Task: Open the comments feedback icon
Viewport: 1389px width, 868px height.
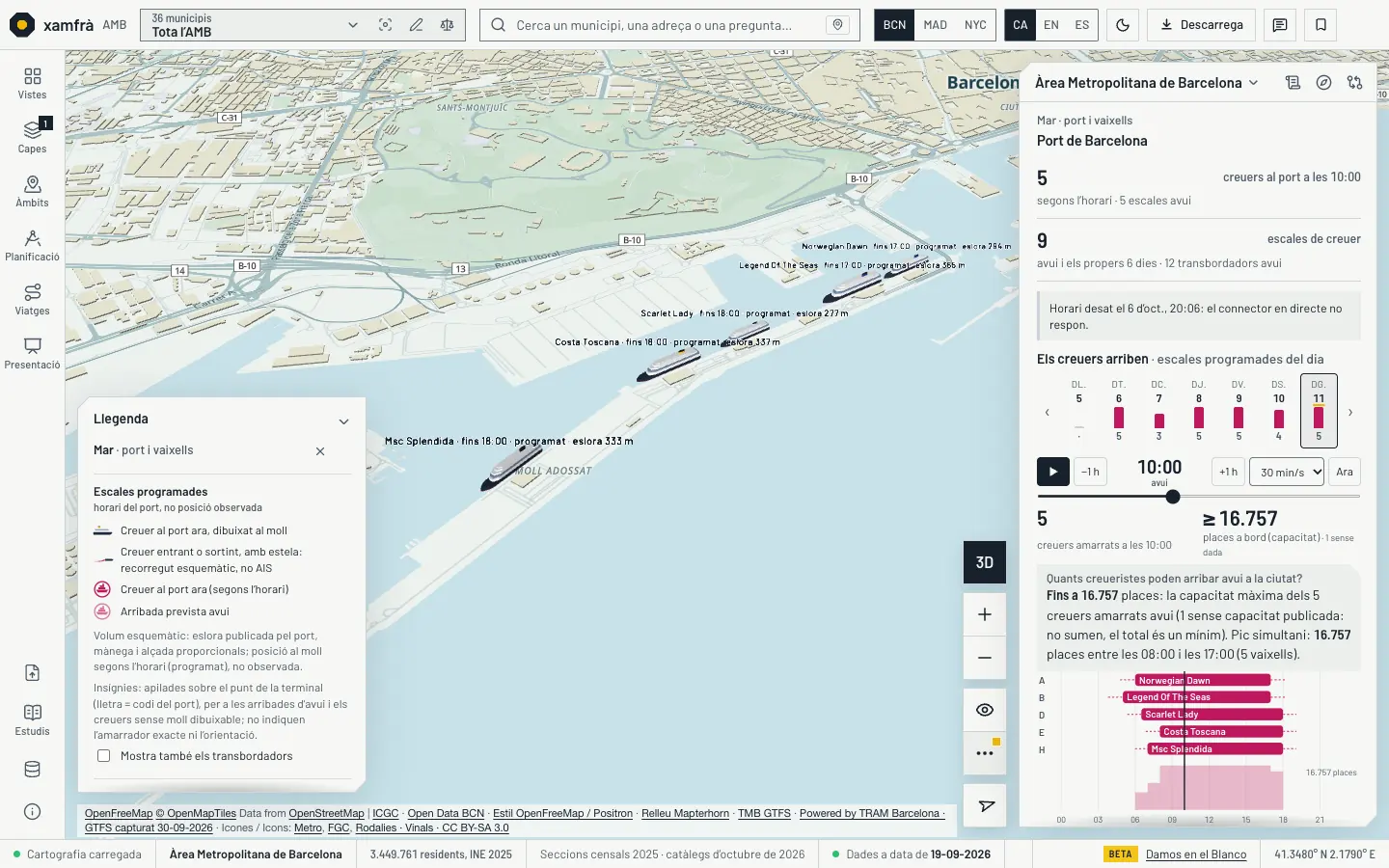Action: 1280,25
